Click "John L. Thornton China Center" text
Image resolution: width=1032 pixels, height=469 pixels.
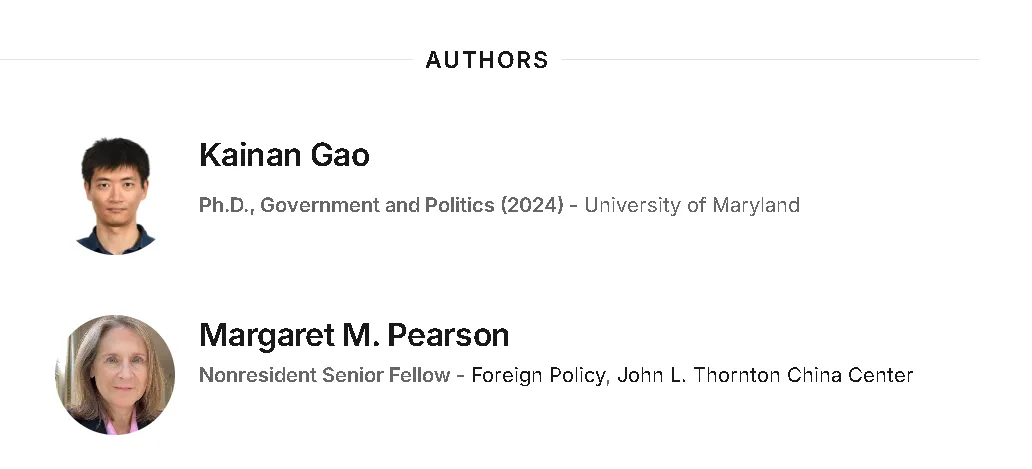point(765,376)
